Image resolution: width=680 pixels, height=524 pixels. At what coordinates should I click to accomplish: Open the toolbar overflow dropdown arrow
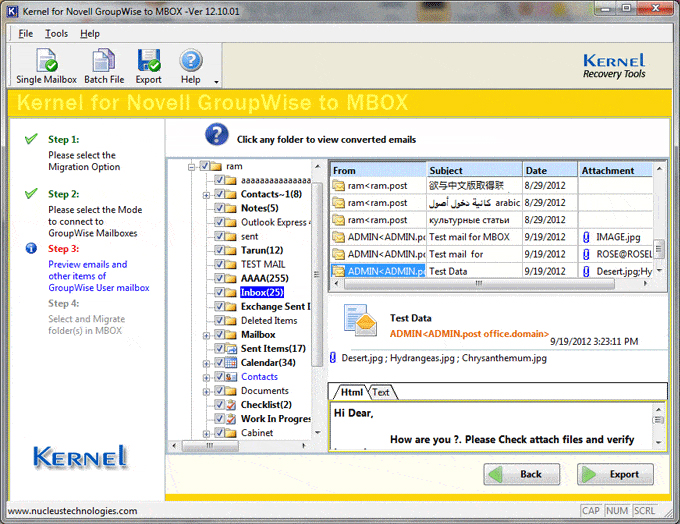[x=216, y=82]
